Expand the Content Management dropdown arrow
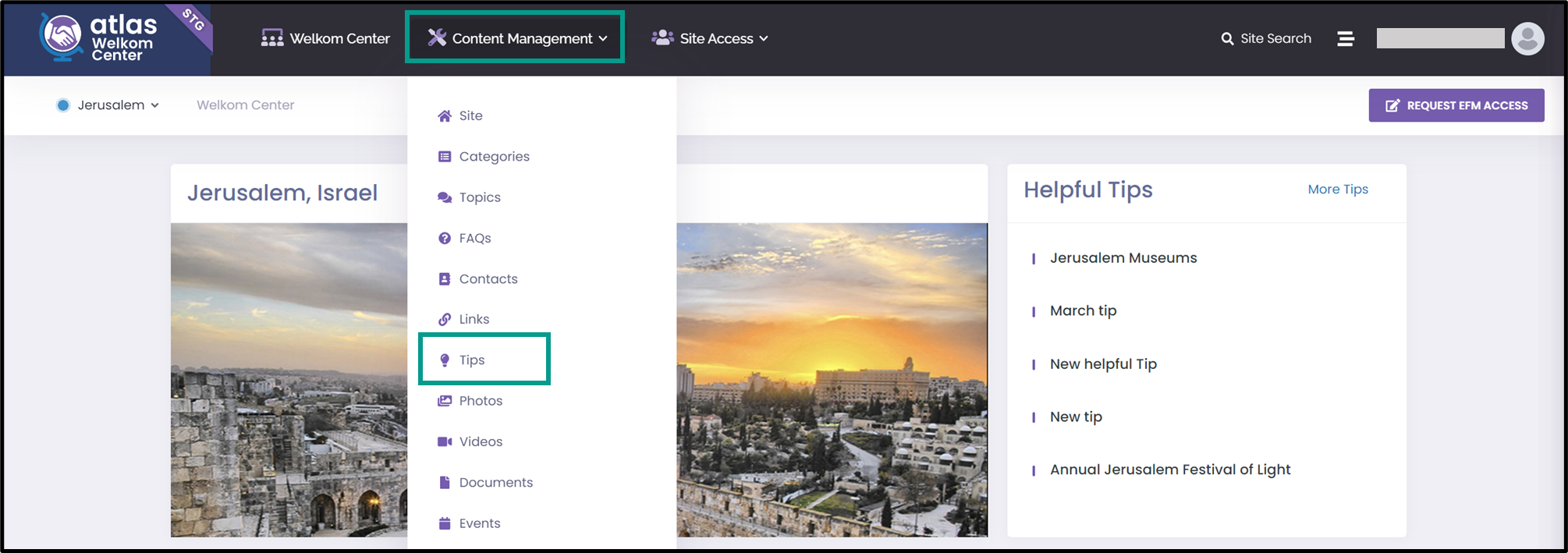Image resolution: width=1568 pixels, height=553 pixels. 603,38
